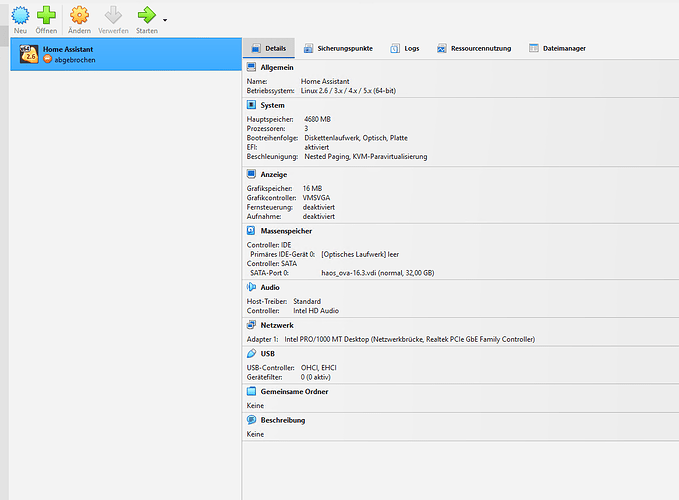Click the abgebrochen status icon

coord(48,59)
